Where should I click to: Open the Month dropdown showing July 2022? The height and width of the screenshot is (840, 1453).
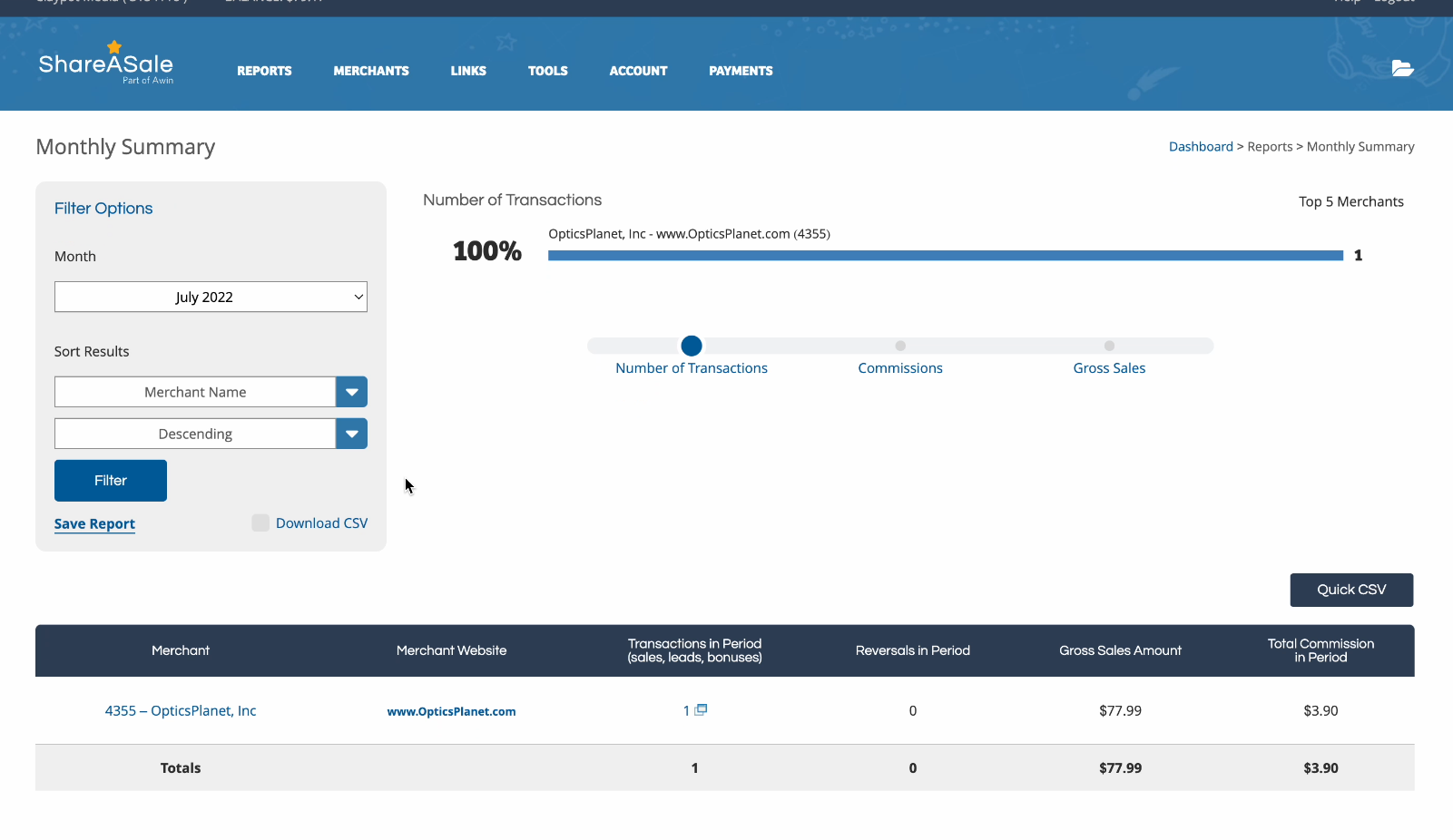211,297
